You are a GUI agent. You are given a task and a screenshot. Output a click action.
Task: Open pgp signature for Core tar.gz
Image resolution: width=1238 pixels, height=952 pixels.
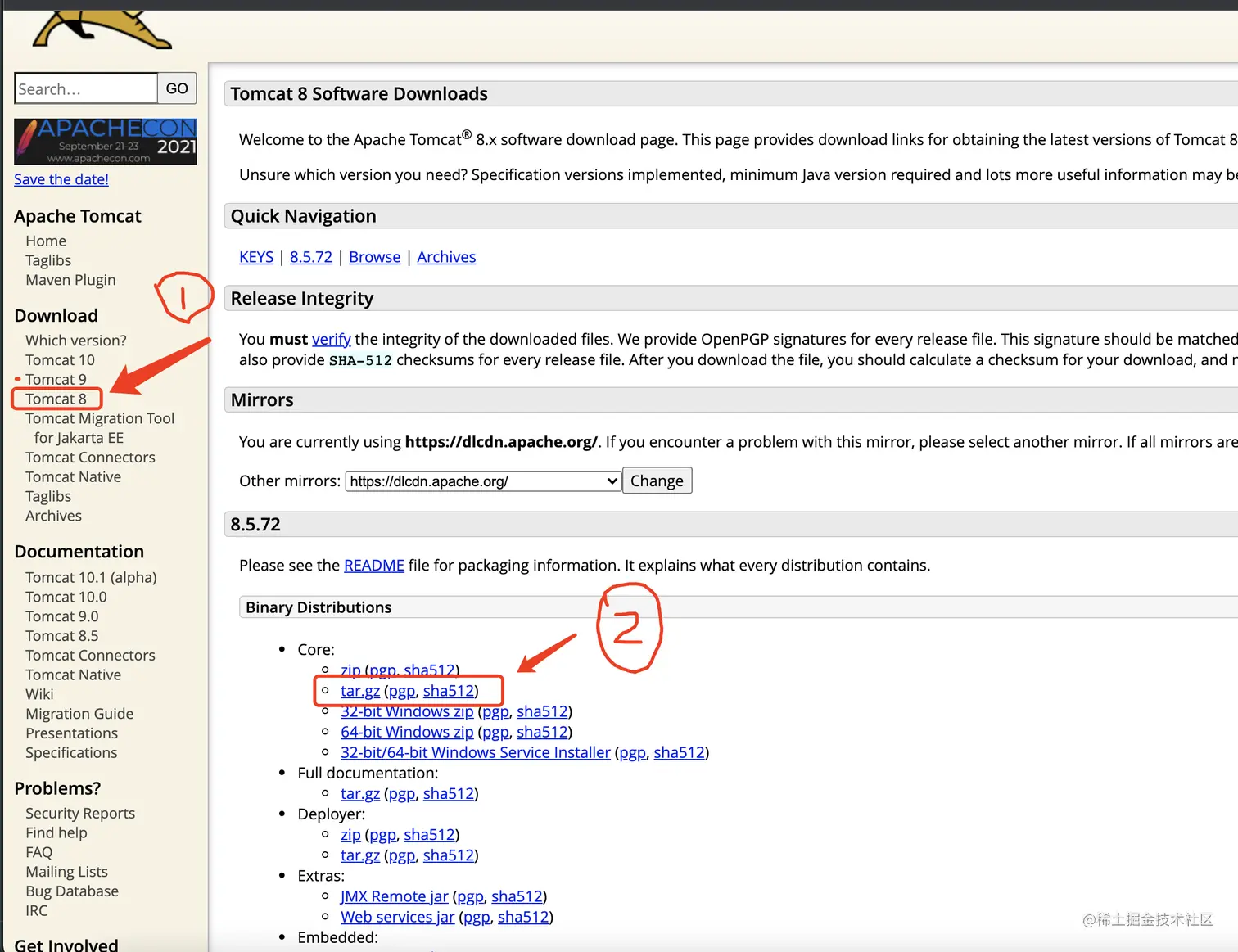click(401, 691)
